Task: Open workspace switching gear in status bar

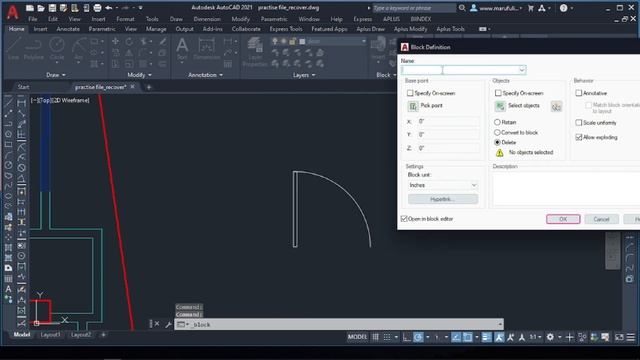Action: [x=550, y=337]
